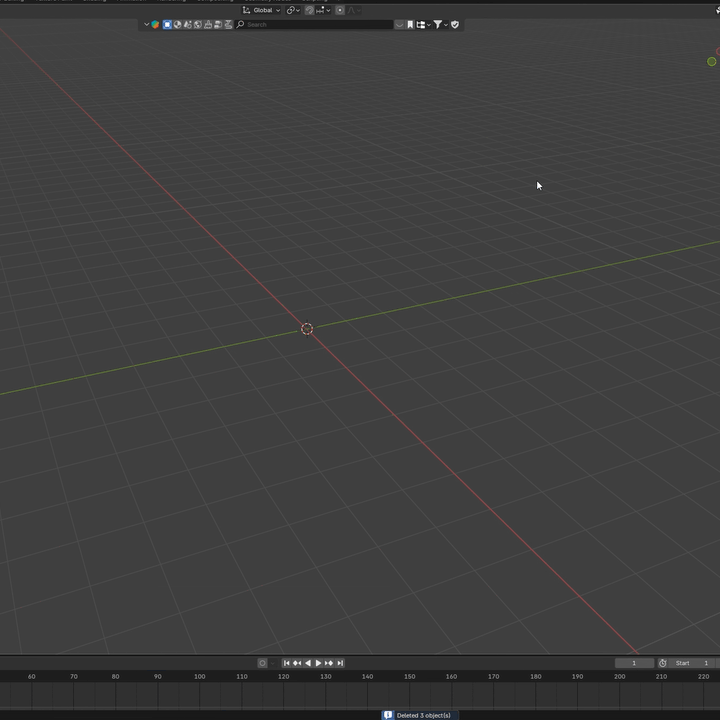Open the funnel filter dropdown
This screenshot has height=720, width=720.
tap(440, 24)
